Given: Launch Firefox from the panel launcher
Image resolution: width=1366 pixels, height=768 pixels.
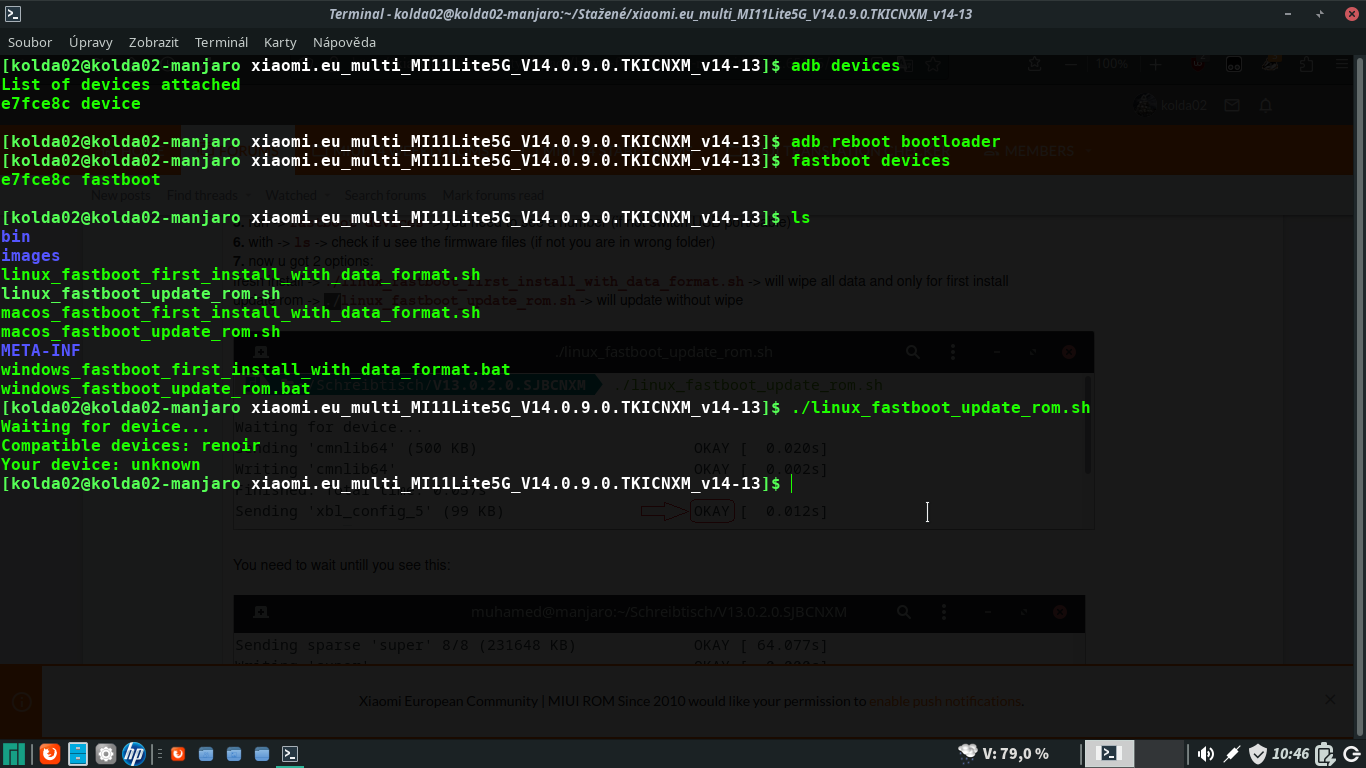Looking at the screenshot, I should pyautogui.click(x=49, y=754).
